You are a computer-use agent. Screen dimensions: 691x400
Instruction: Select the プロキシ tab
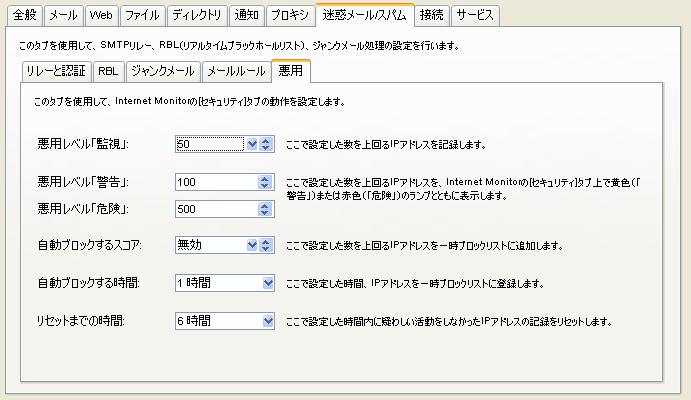(290, 15)
